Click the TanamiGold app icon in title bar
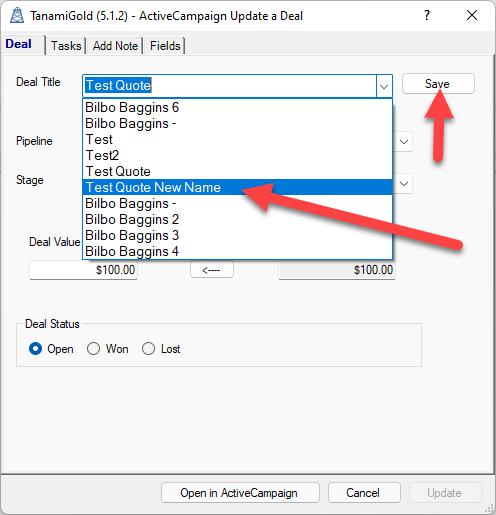Viewport: 496px width, 515px height. (17, 15)
